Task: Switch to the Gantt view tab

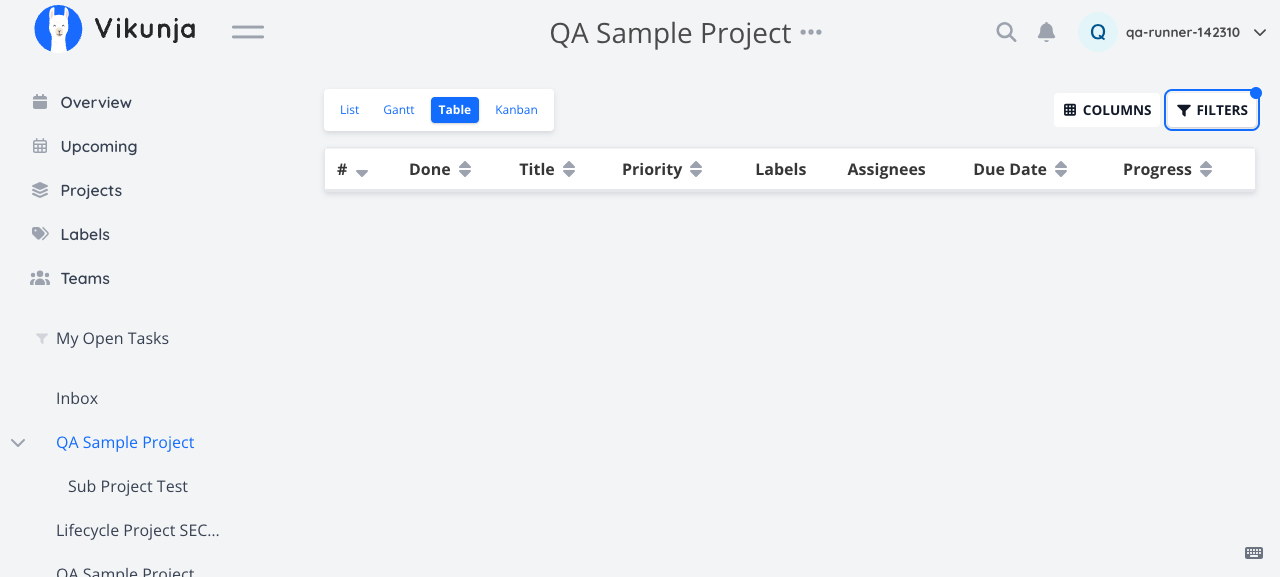Action: coord(398,110)
